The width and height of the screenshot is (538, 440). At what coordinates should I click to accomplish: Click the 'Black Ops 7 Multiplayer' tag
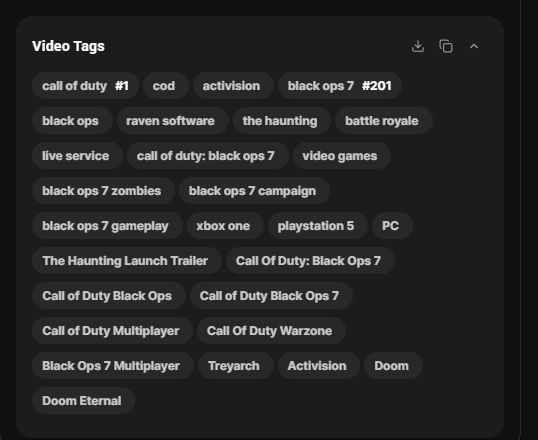113,366
